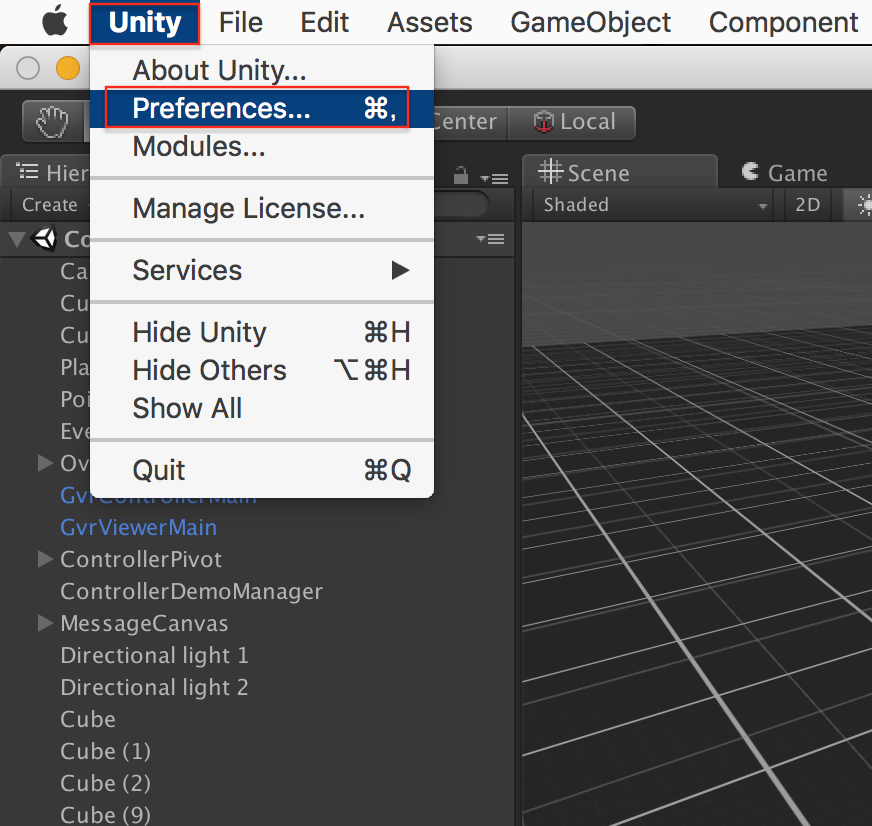Image resolution: width=872 pixels, height=826 pixels.
Task: Open the Apple menu
Action: coord(55,22)
